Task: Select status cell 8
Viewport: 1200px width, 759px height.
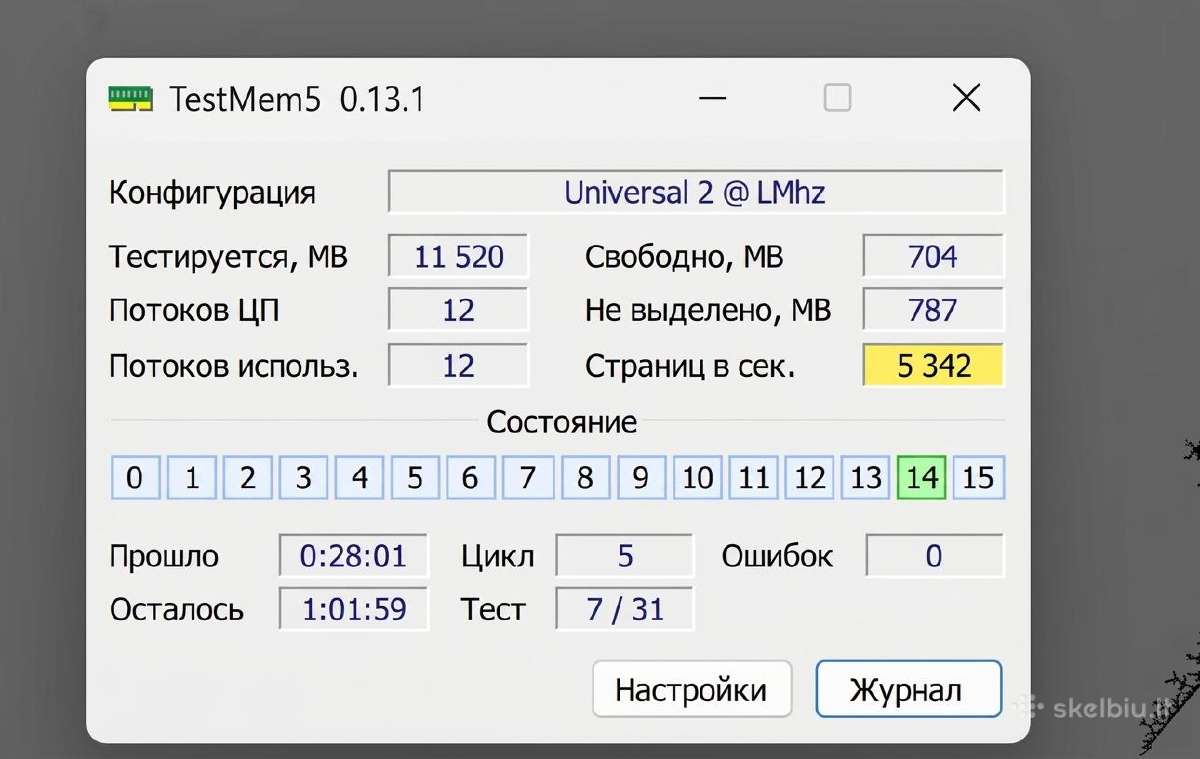Action: click(585, 478)
